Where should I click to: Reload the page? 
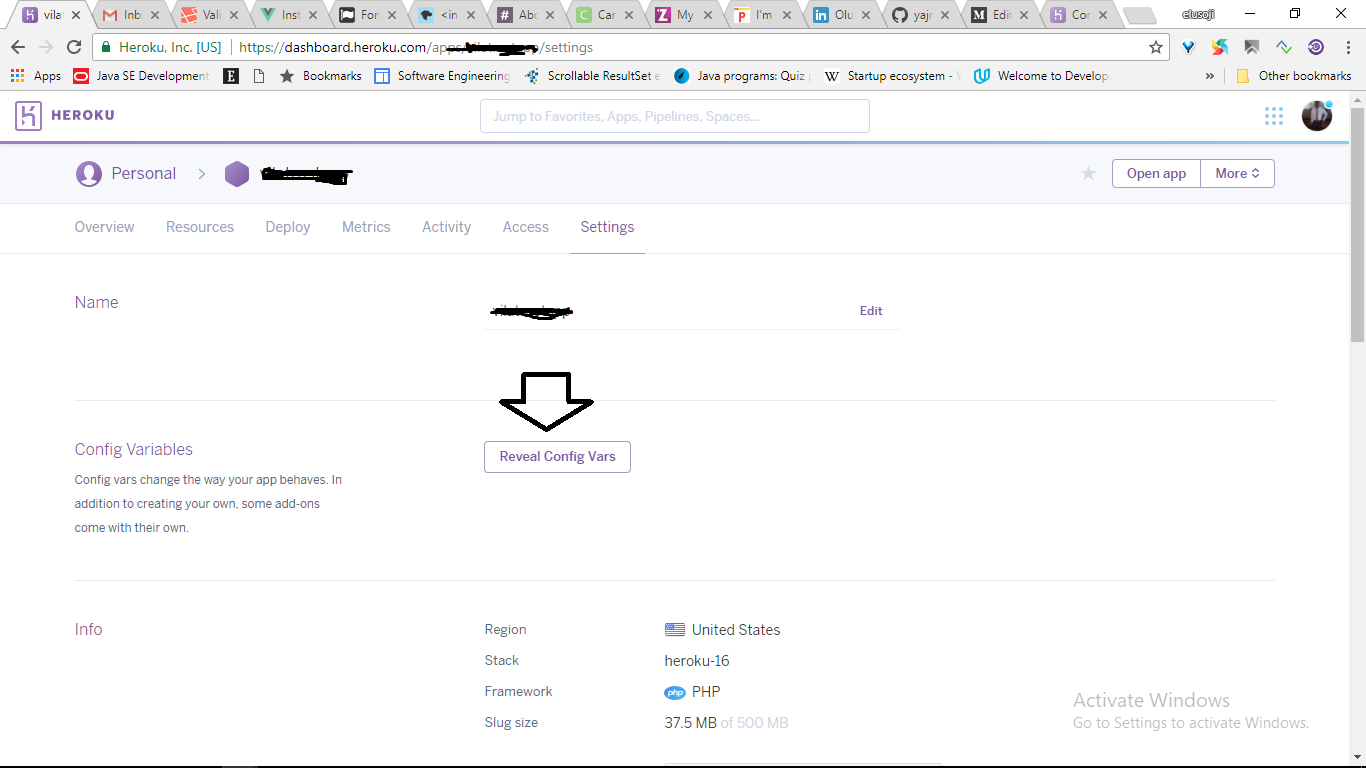click(x=74, y=47)
